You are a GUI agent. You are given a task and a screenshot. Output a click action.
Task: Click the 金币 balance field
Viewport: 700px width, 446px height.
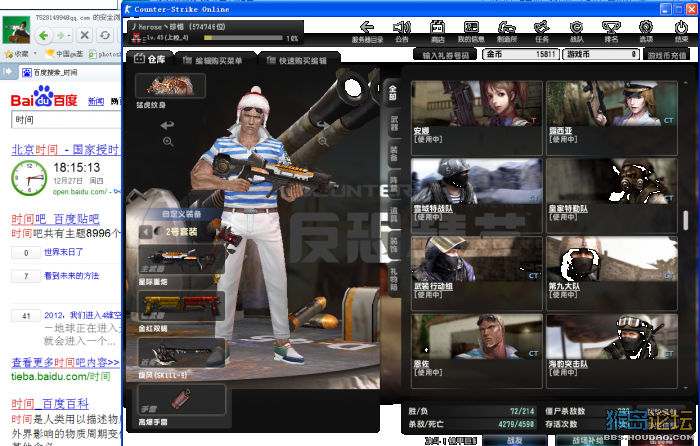pos(521,54)
